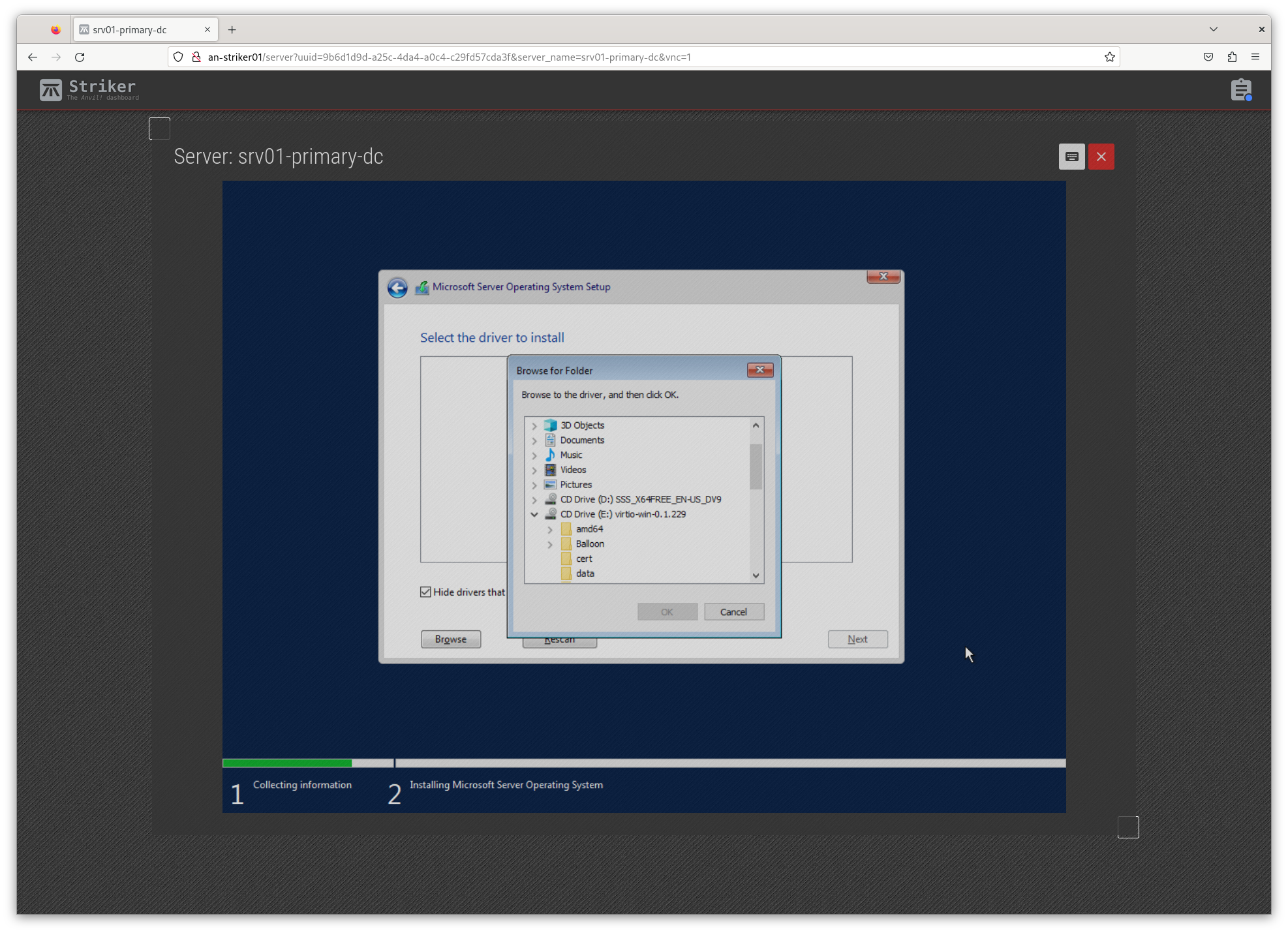Close the Browse for Folder dialog
1288x933 pixels.
[760, 370]
